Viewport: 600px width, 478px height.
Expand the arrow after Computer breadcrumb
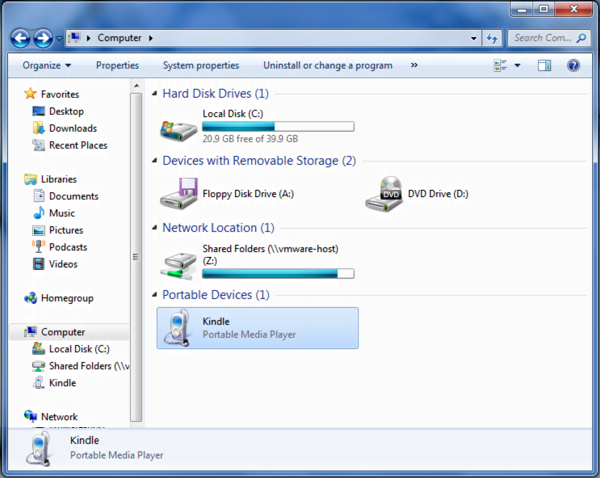point(151,38)
